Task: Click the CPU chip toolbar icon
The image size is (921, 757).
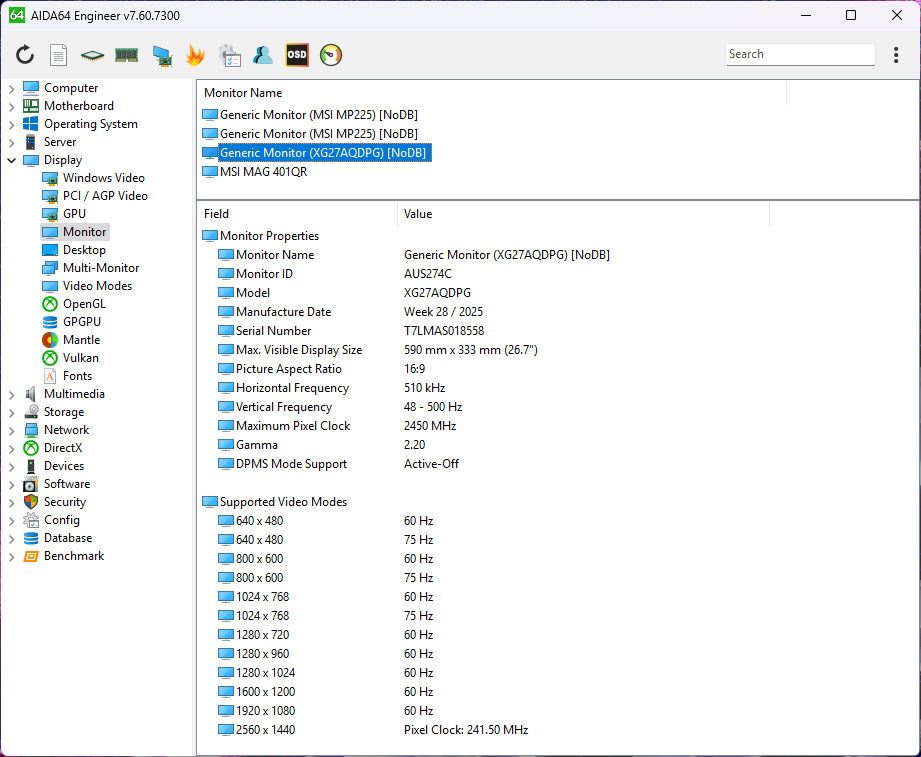Action: click(92, 55)
